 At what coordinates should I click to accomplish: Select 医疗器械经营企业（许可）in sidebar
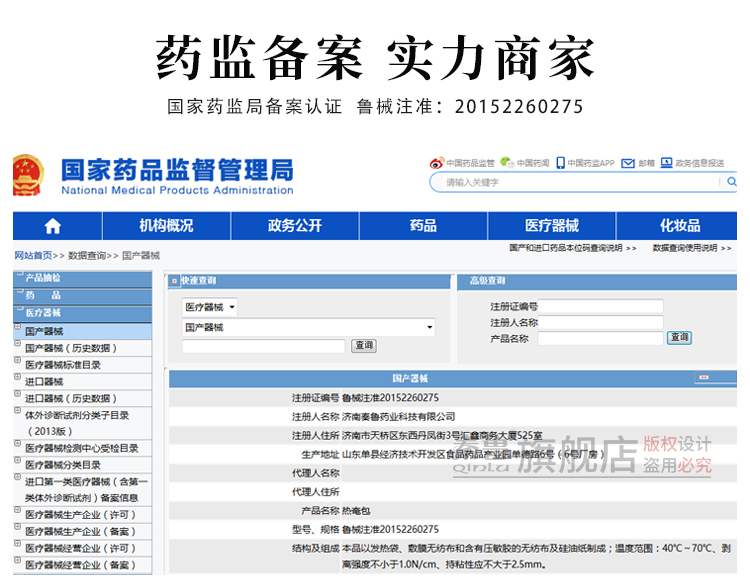click(80, 548)
